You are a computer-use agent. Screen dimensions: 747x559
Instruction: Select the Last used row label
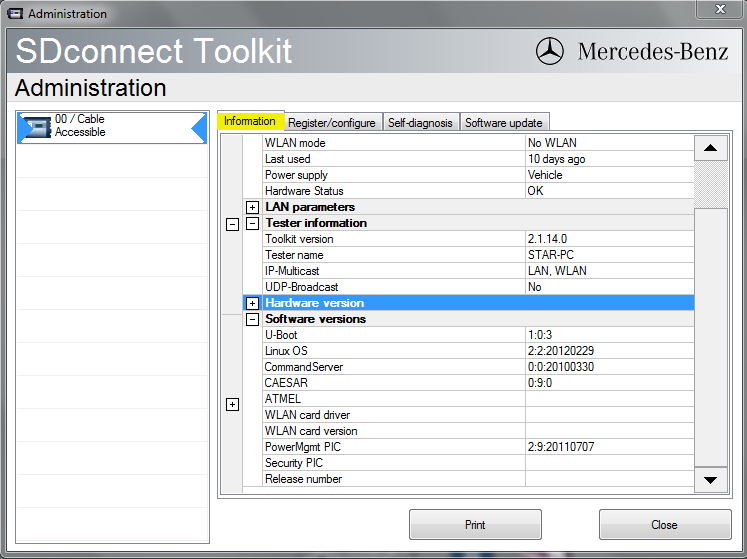point(288,159)
